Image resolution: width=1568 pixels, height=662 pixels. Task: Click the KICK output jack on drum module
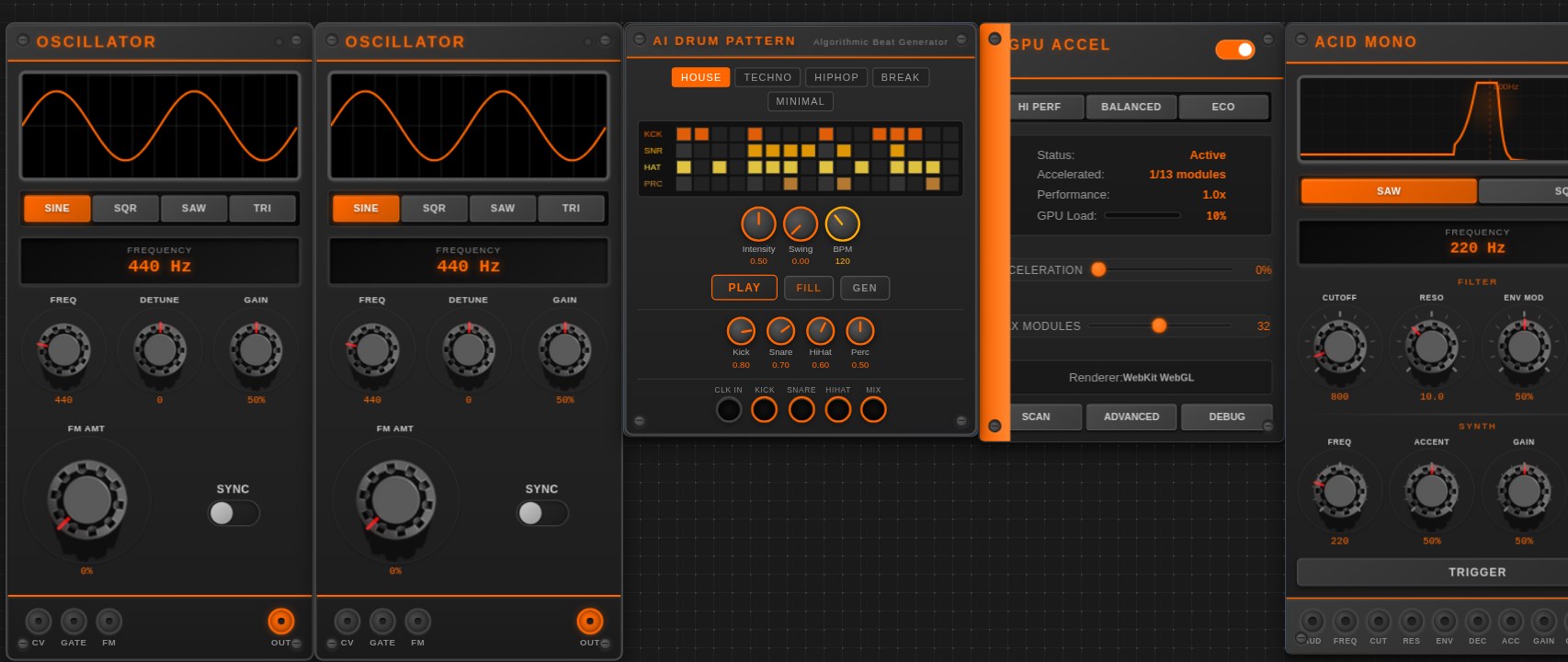765,409
